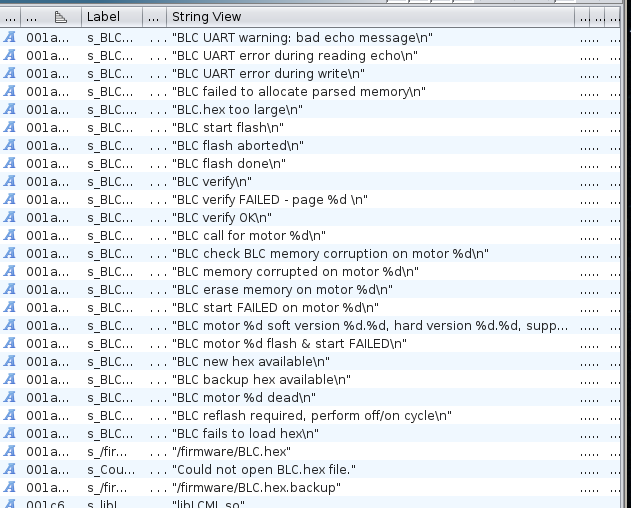Select string "BLC flash aborted\n"
The height and width of the screenshot is (508, 631).
[238, 145]
